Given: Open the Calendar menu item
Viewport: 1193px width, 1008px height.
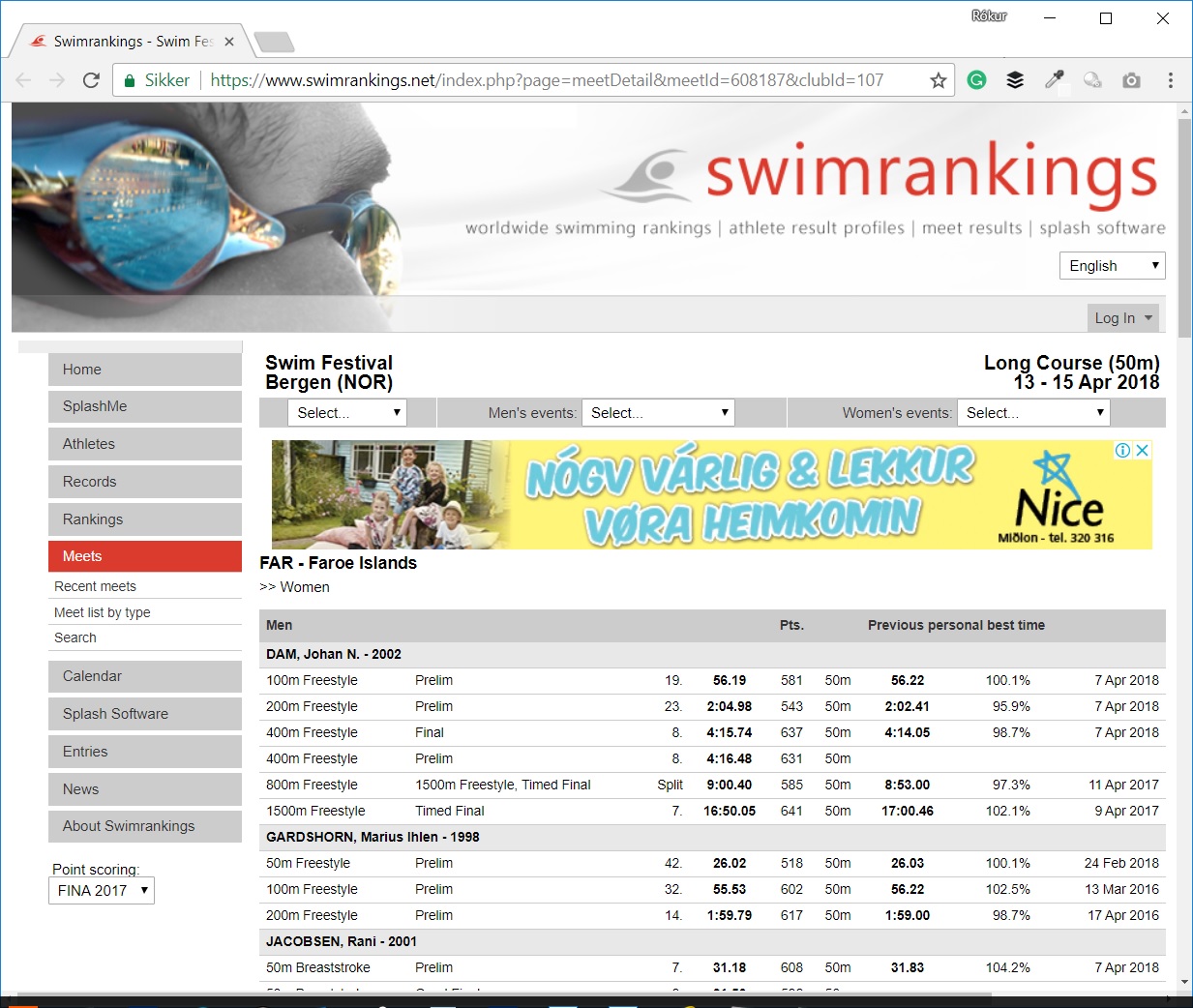Looking at the screenshot, I should coord(145,676).
